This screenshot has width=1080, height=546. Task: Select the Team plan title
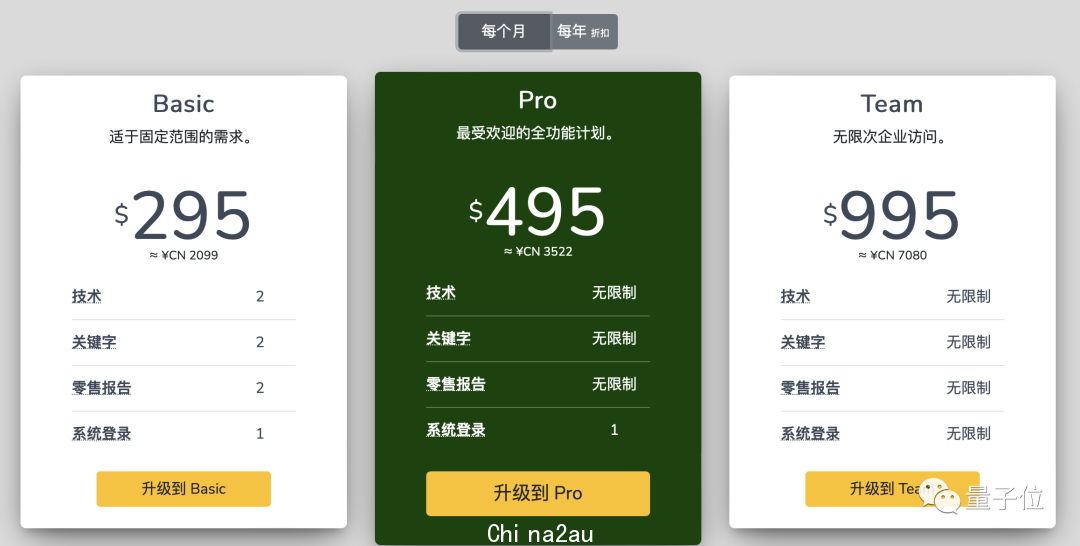click(x=891, y=104)
